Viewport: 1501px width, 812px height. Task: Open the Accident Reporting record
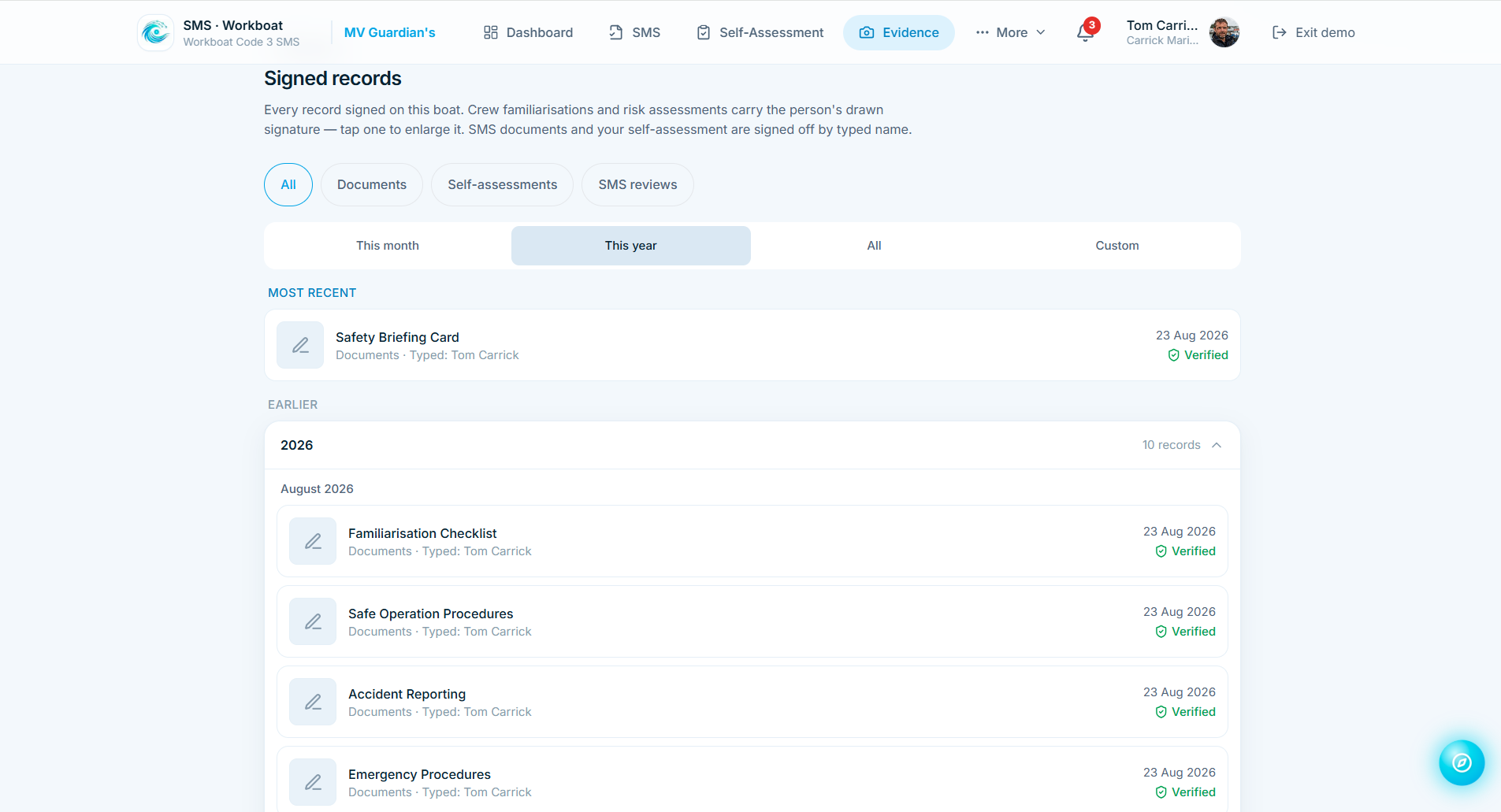752,702
